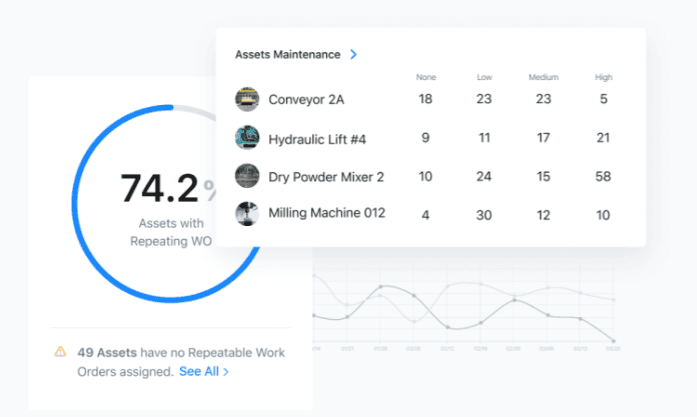
Task: Click Conveyor 2A None value 18
Action: [x=425, y=99]
